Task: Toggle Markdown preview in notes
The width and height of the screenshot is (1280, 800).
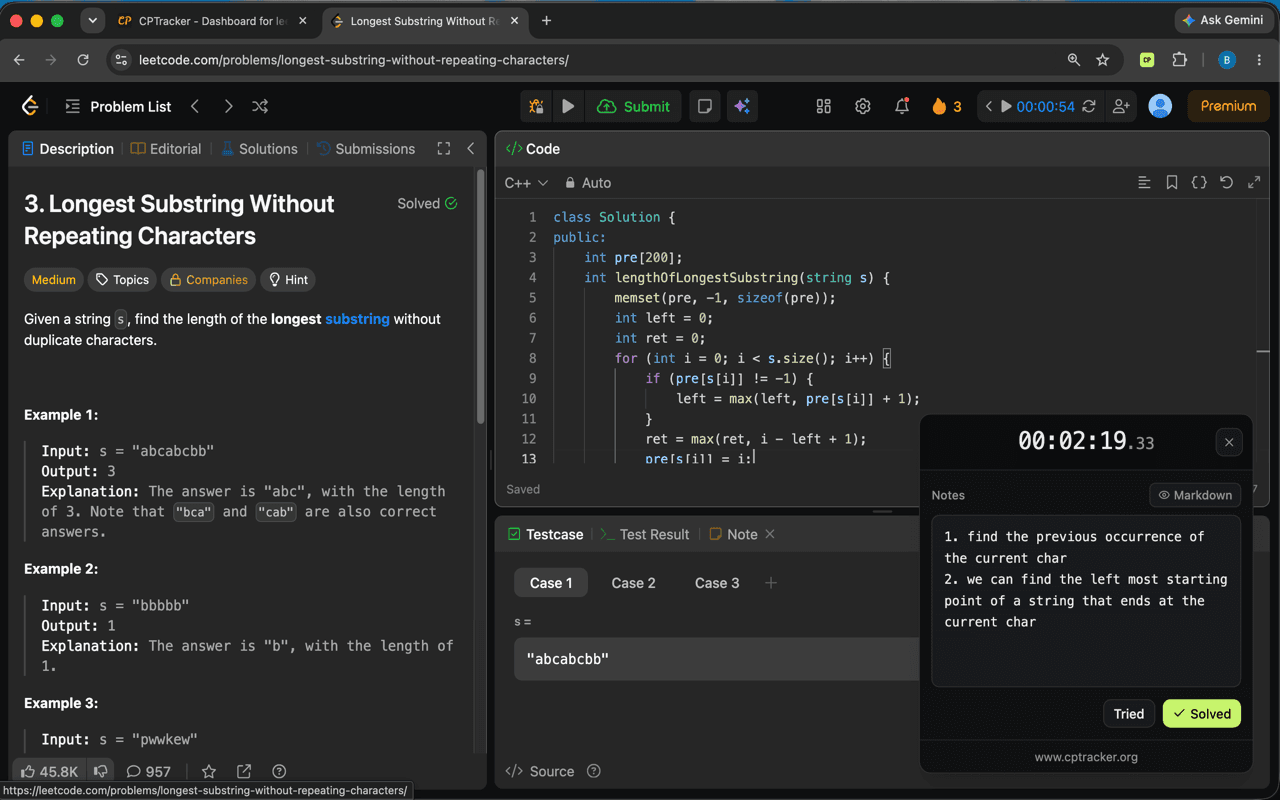Action: click(x=1195, y=495)
